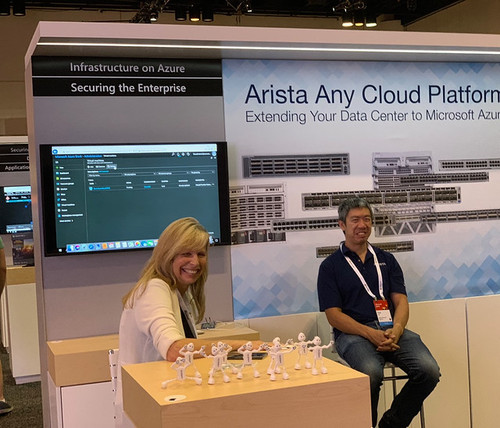Click the help icon in the portal header
This screenshot has height=428, width=500.
[188, 154]
